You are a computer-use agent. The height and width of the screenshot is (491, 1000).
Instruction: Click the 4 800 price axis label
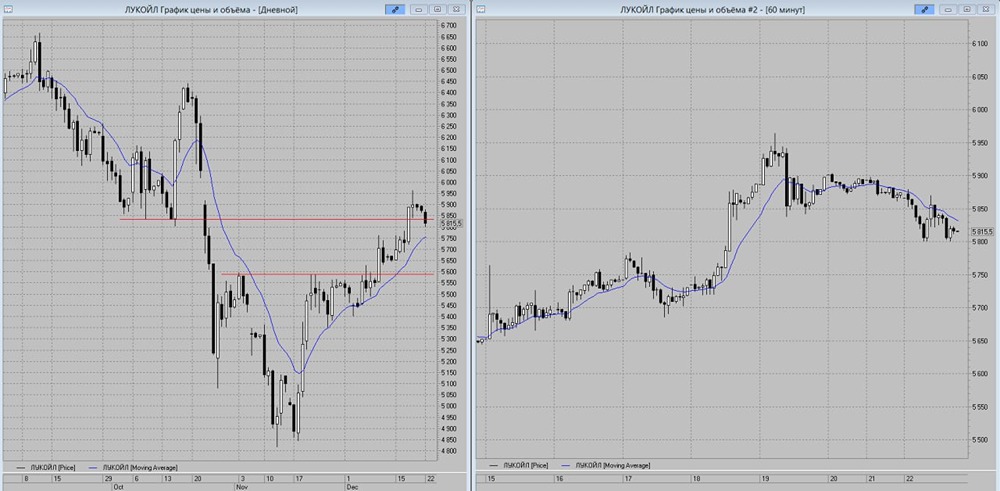[448, 451]
